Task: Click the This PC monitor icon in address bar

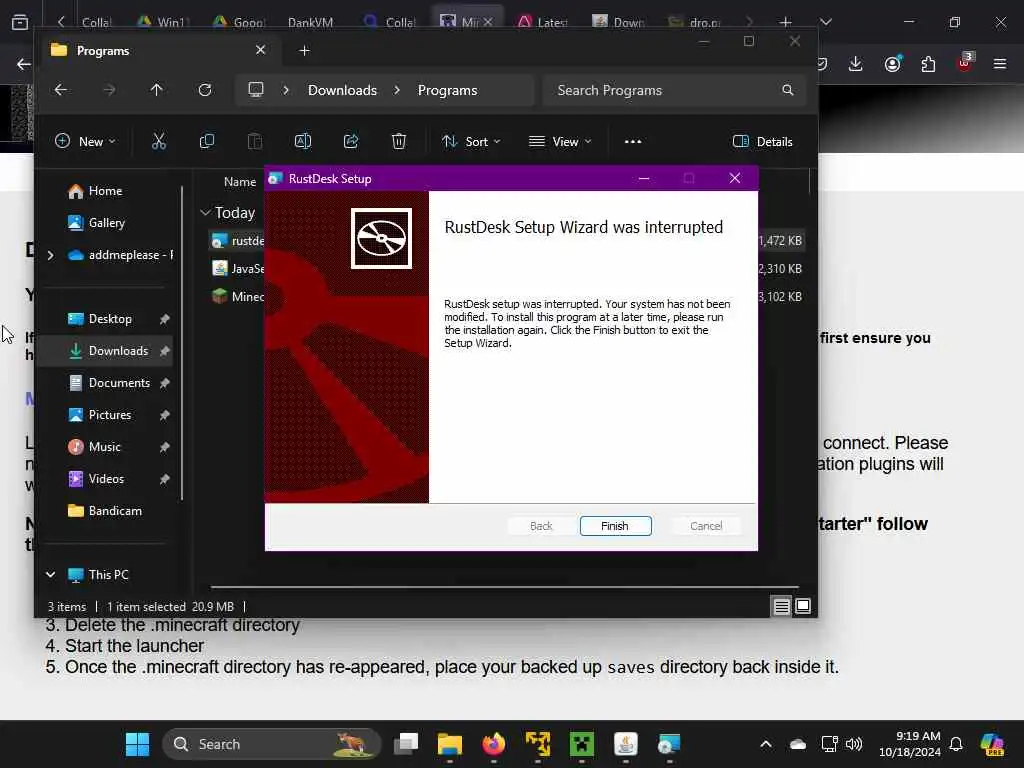Action: [256, 89]
